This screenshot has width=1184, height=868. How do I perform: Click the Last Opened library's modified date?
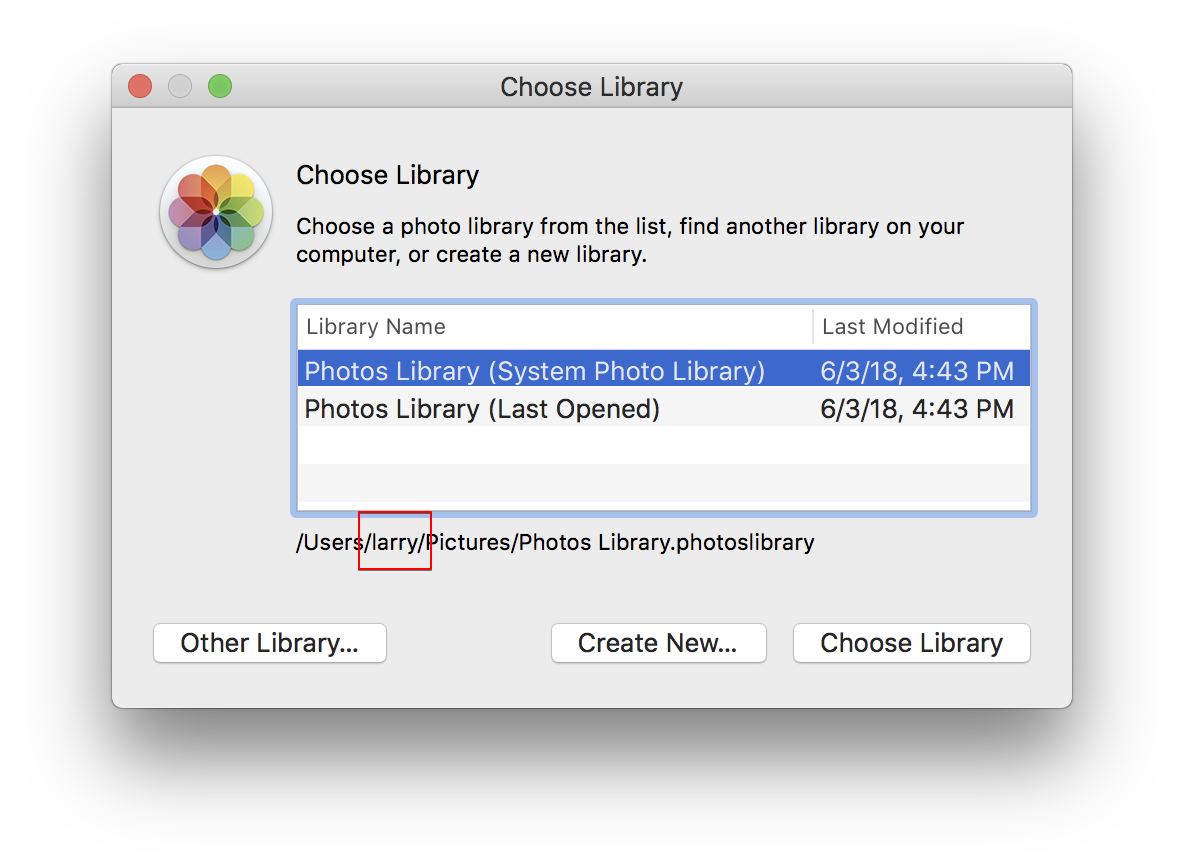917,409
